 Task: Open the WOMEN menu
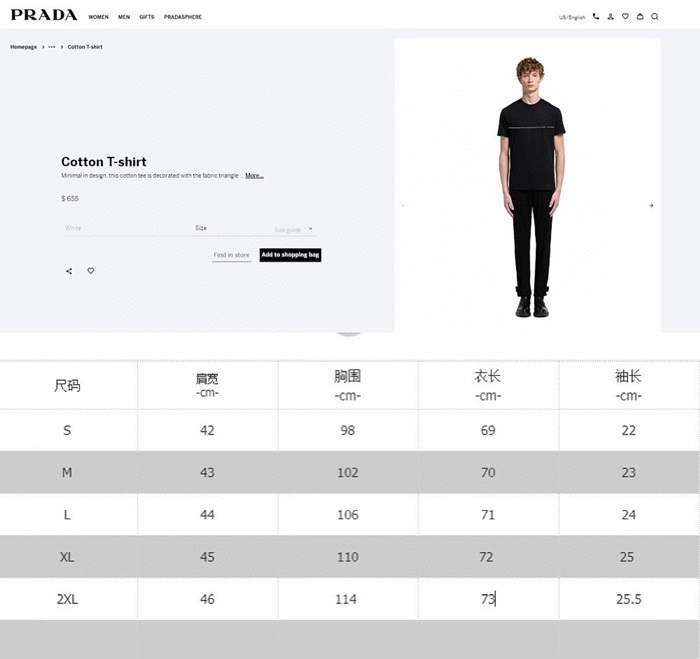[x=98, y=17]
